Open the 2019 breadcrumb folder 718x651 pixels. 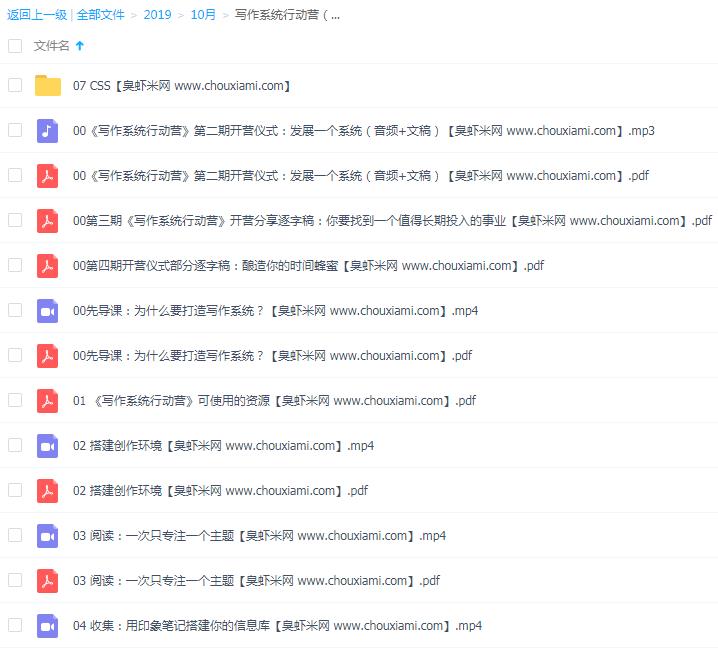click(x=157, y=15)
